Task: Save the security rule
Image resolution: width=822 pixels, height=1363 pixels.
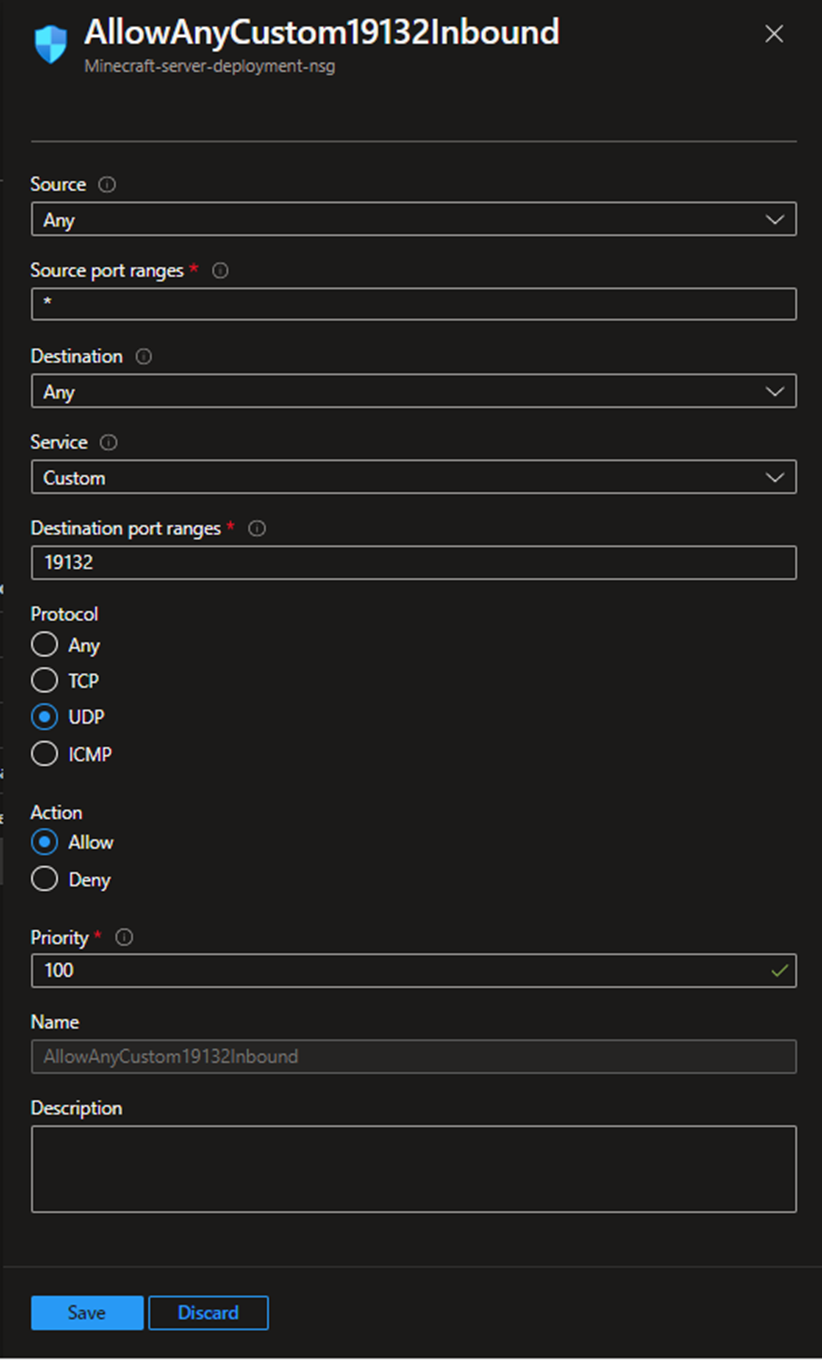Action: tap(87, 1313)
